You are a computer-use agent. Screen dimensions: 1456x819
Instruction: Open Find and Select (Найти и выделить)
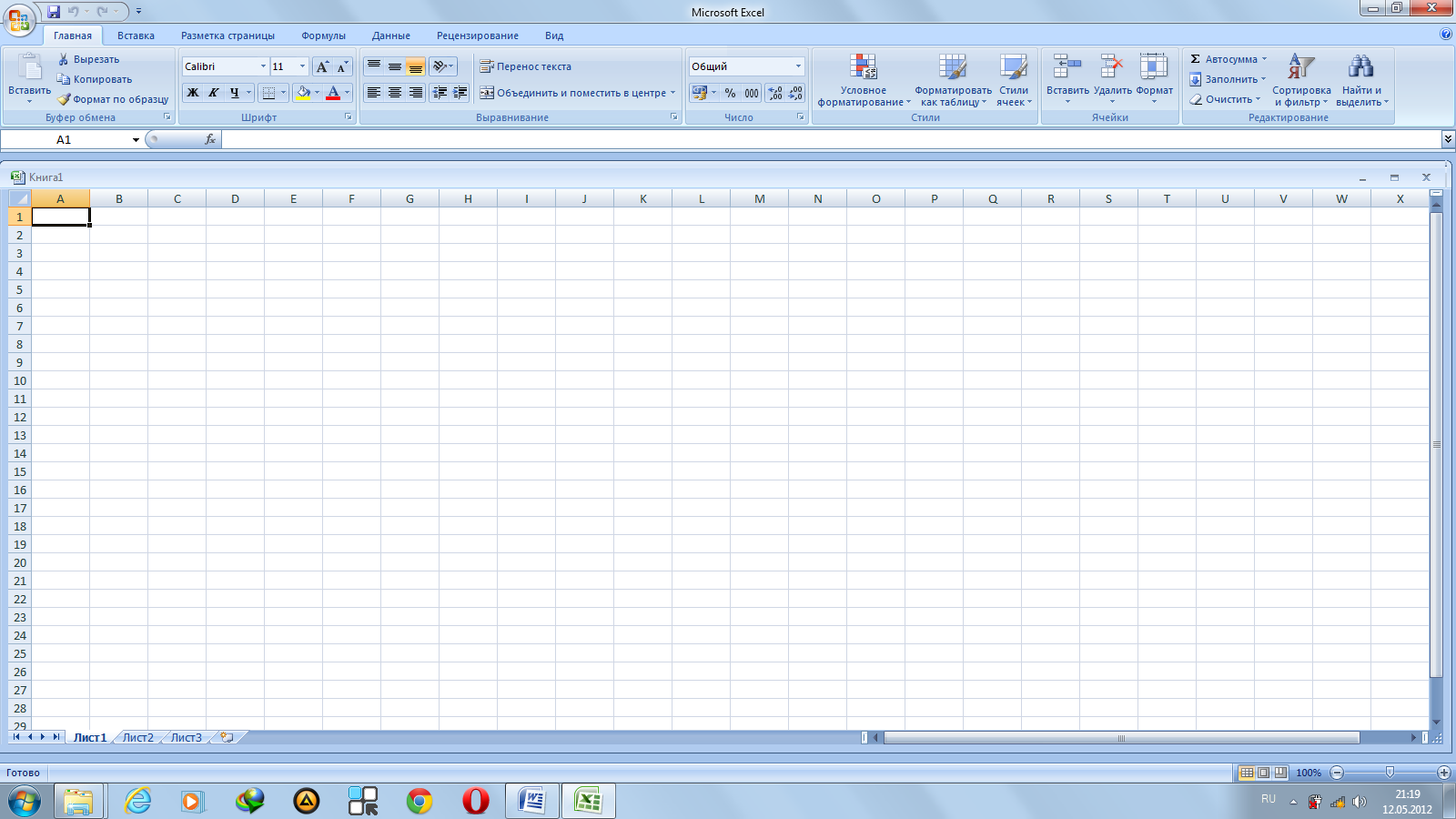point(1361,80)
